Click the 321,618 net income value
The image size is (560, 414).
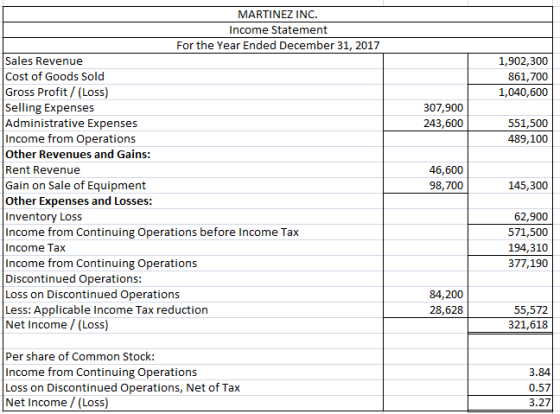528,325
